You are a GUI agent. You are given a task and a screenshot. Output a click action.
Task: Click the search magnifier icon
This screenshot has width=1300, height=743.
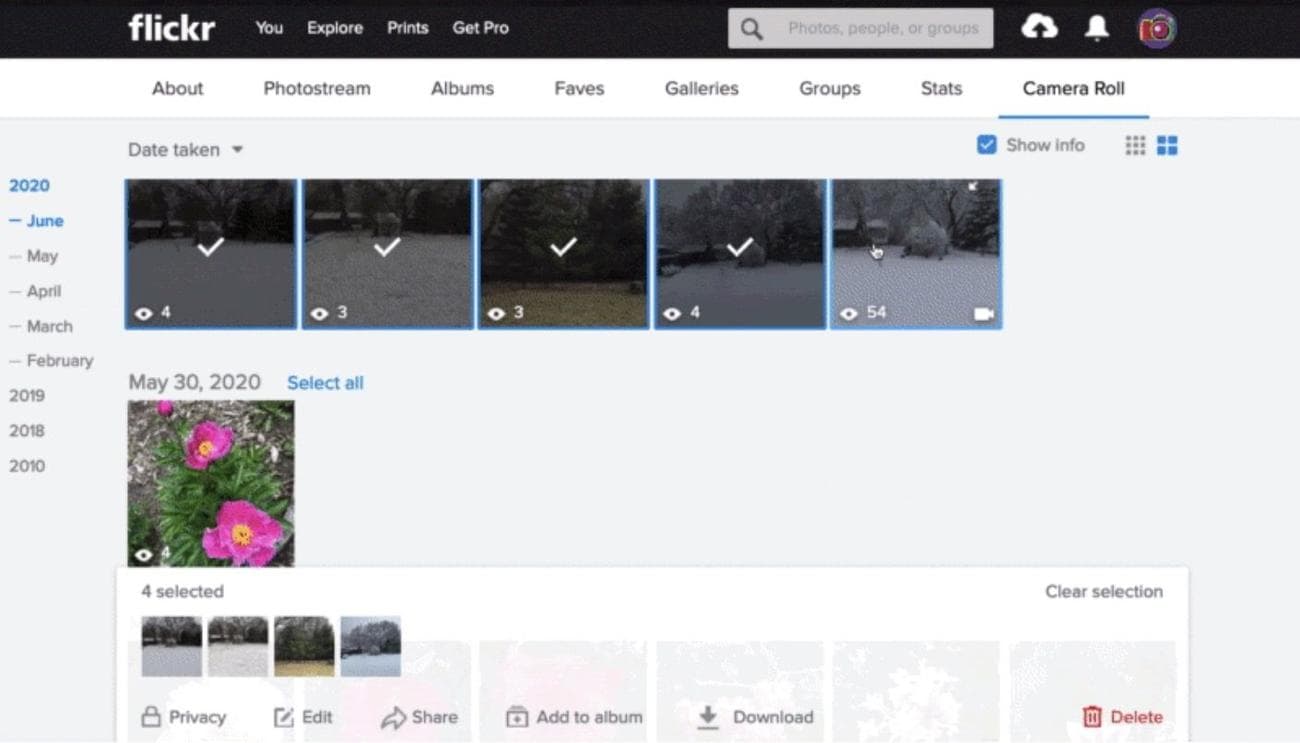tap(751, 29)
